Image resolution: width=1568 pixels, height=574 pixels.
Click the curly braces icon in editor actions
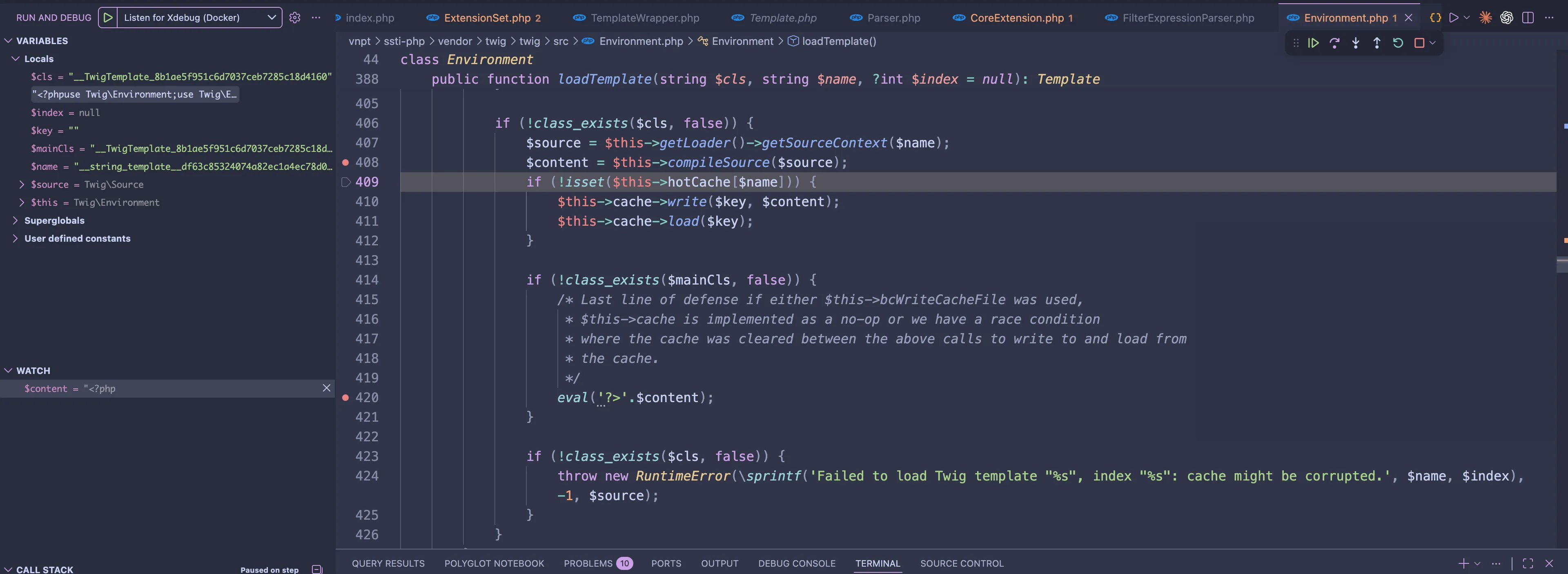(1435, 18)
